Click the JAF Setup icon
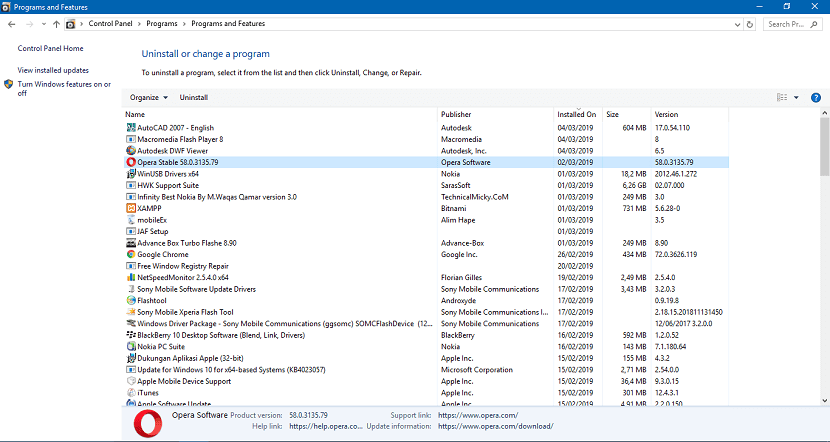The height and width of the screenshot is (442, 830). (x=131, y=231)
